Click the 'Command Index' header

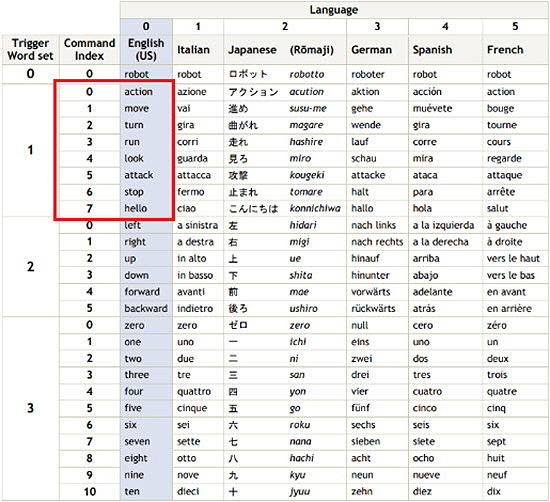[x=89, y=49]
